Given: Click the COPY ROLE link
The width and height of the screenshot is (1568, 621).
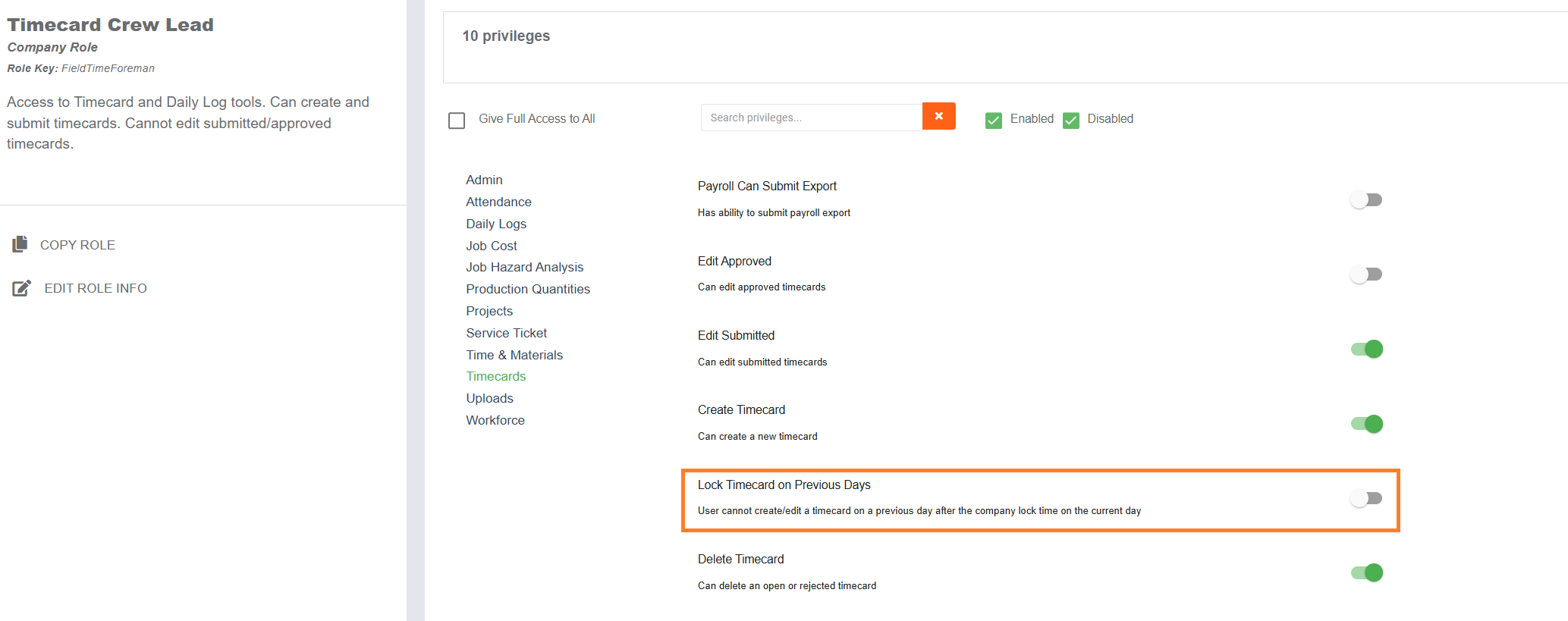Looking at the screenshot, I should [77, 245].
